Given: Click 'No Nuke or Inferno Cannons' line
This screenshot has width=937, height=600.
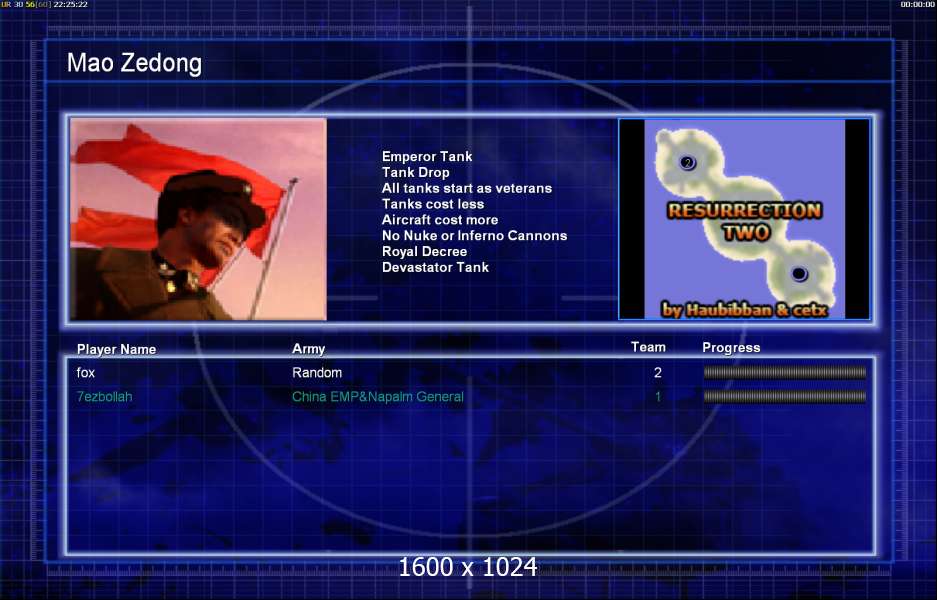Looking at the screenshot, I should [474, 235].
